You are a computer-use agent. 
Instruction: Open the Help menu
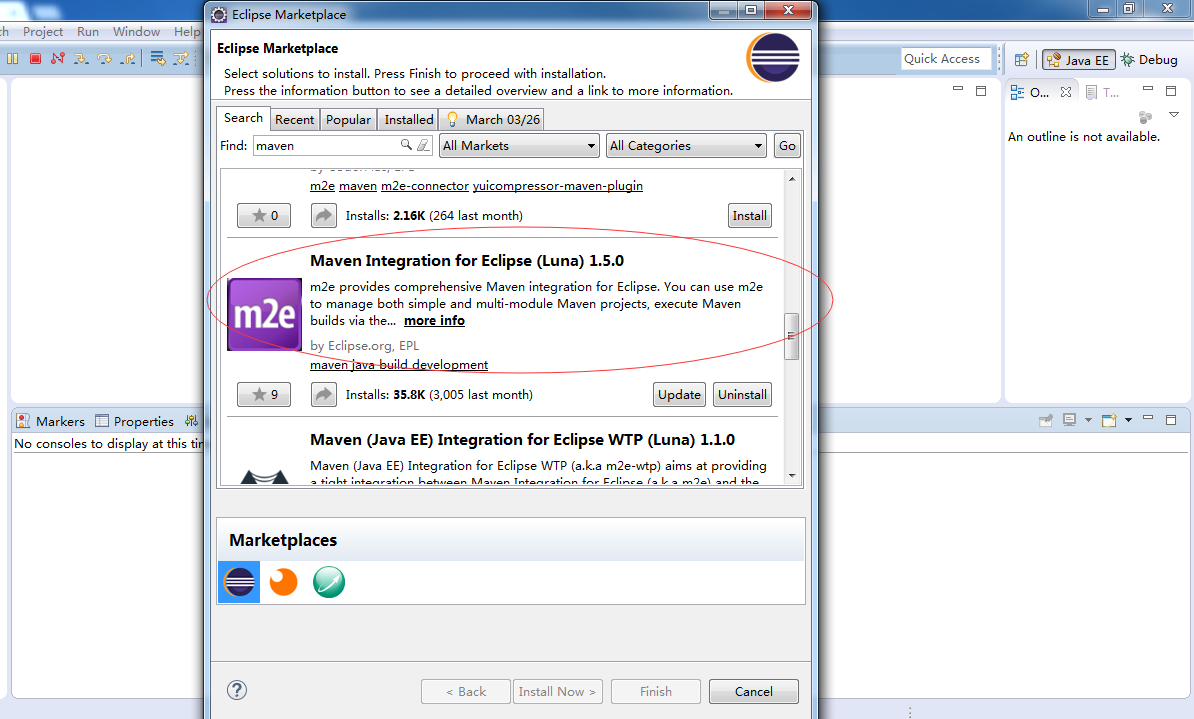pos(187,31)
